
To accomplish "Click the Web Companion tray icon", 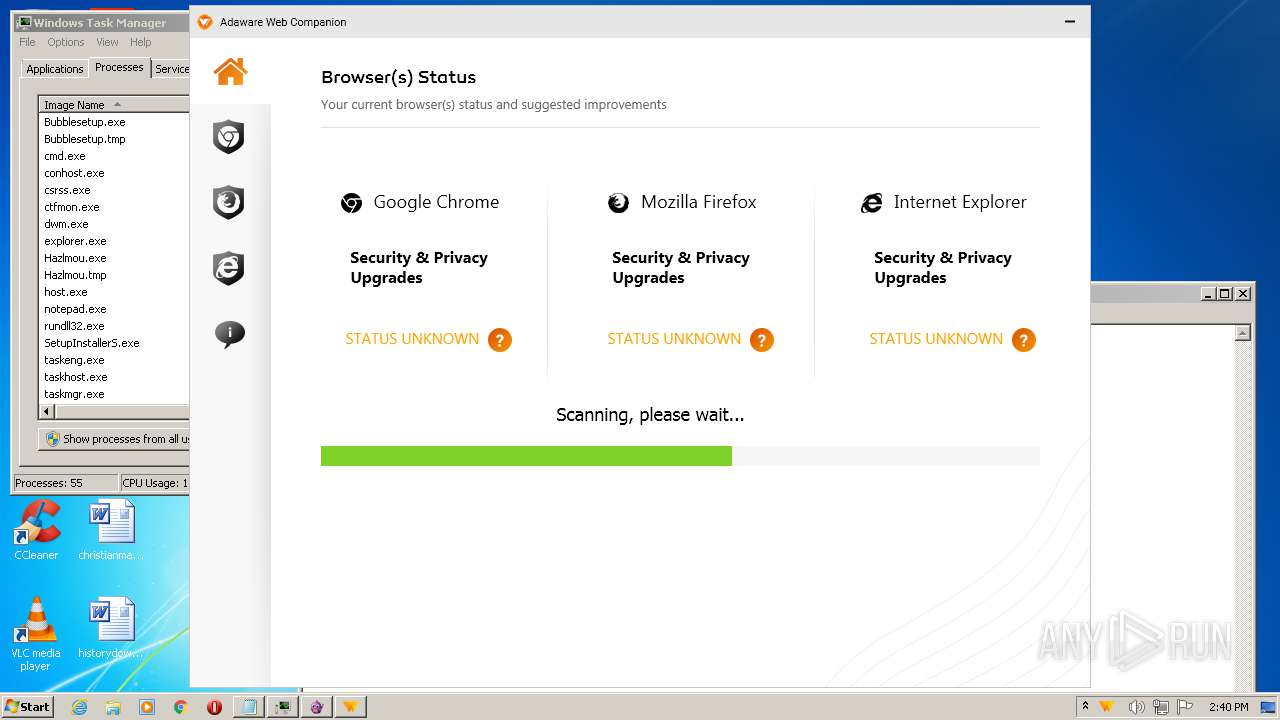I will [1107, 707].
